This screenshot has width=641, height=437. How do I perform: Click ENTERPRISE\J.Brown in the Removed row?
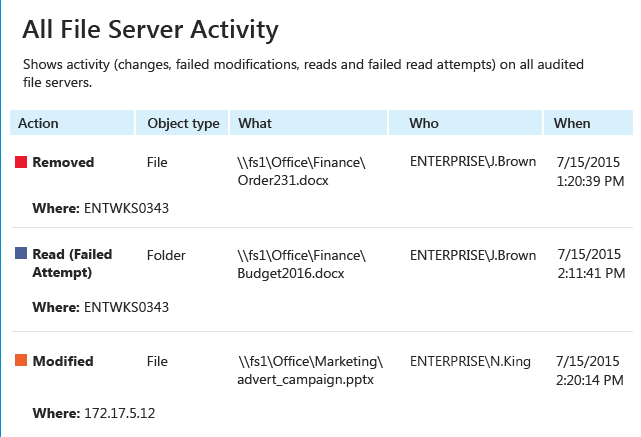click(x=473, y=161)
